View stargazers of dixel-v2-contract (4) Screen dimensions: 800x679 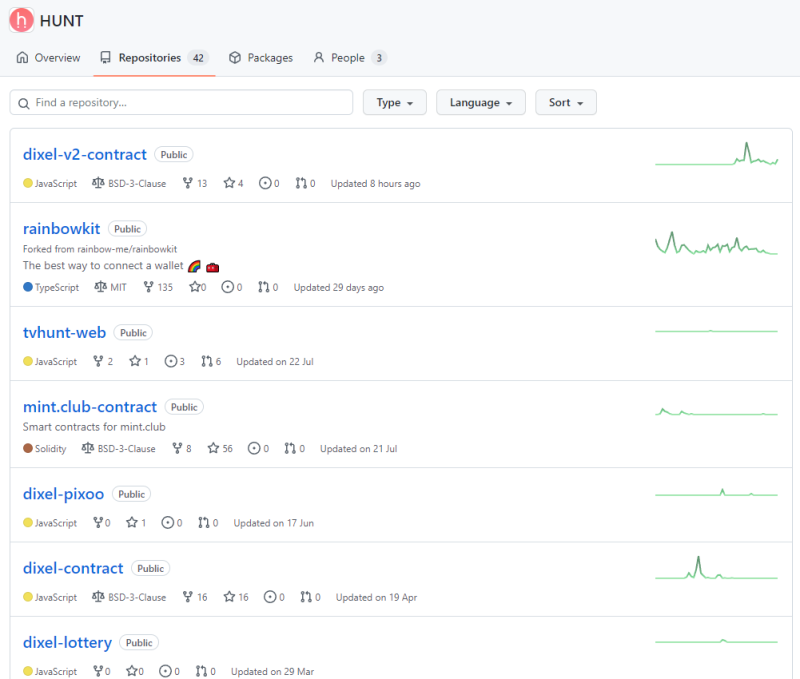pos(233,183)
